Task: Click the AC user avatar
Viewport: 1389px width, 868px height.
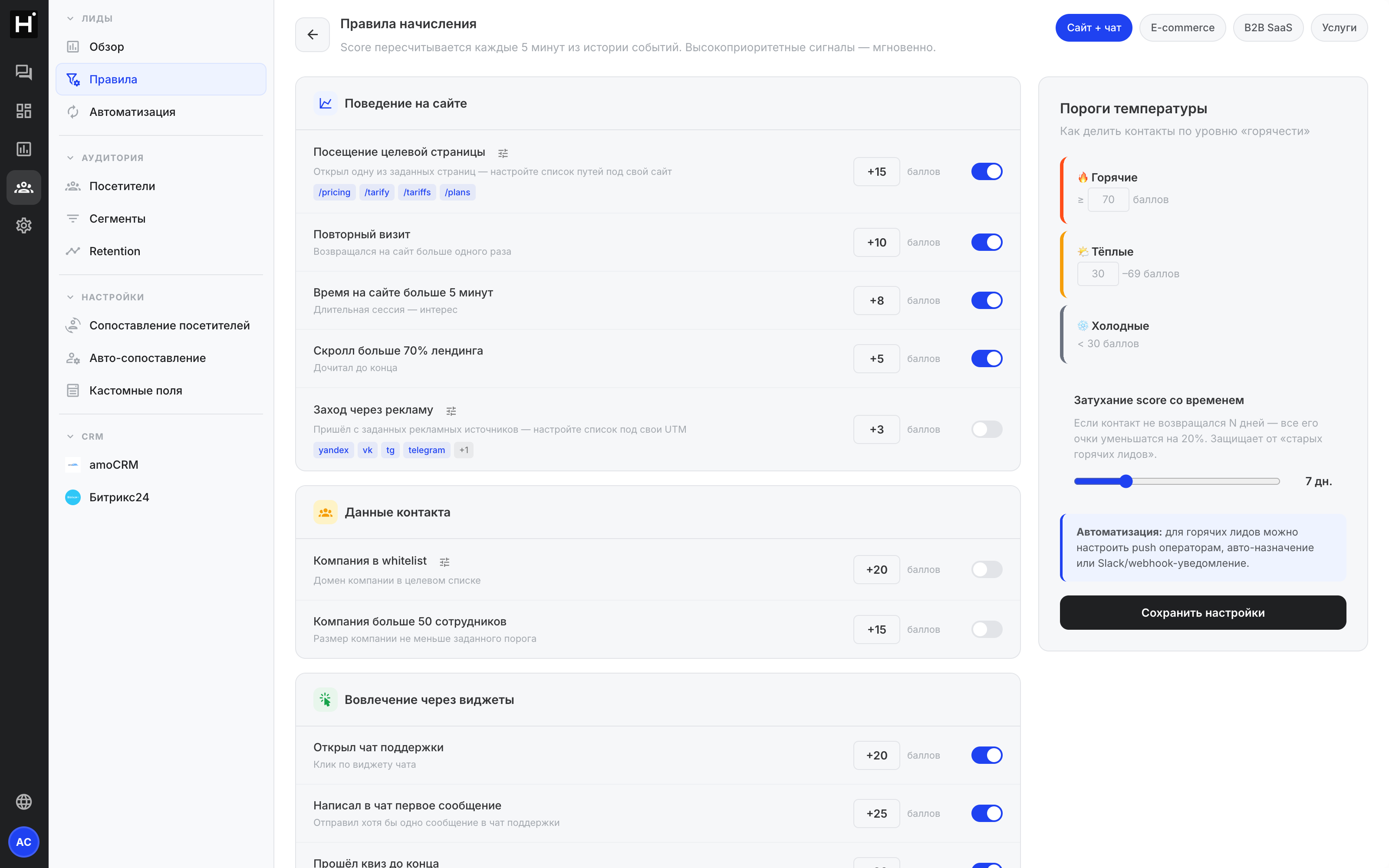Action: pyautogui.click(x=23, y=842)
